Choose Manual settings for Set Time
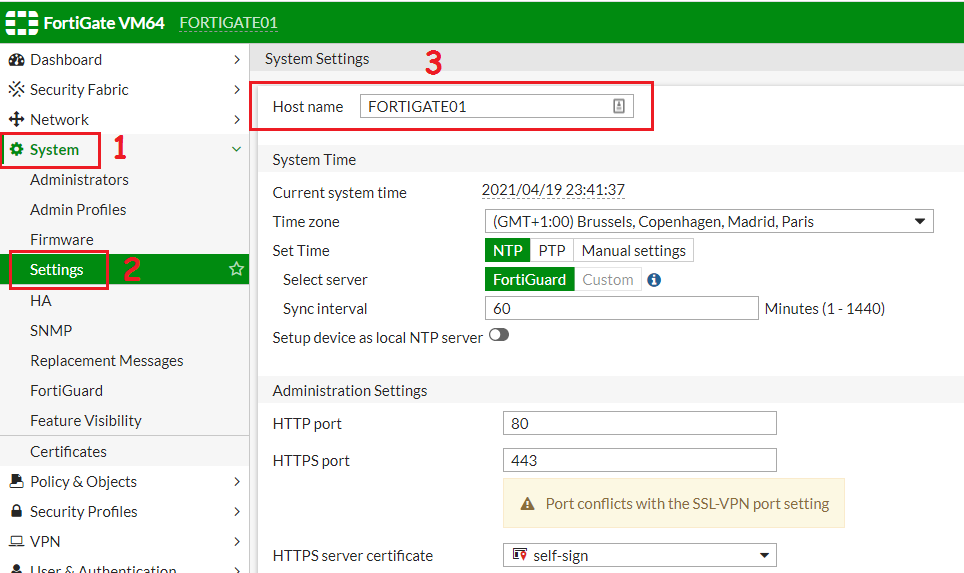The image size is (964, 573). coord(633,251)
